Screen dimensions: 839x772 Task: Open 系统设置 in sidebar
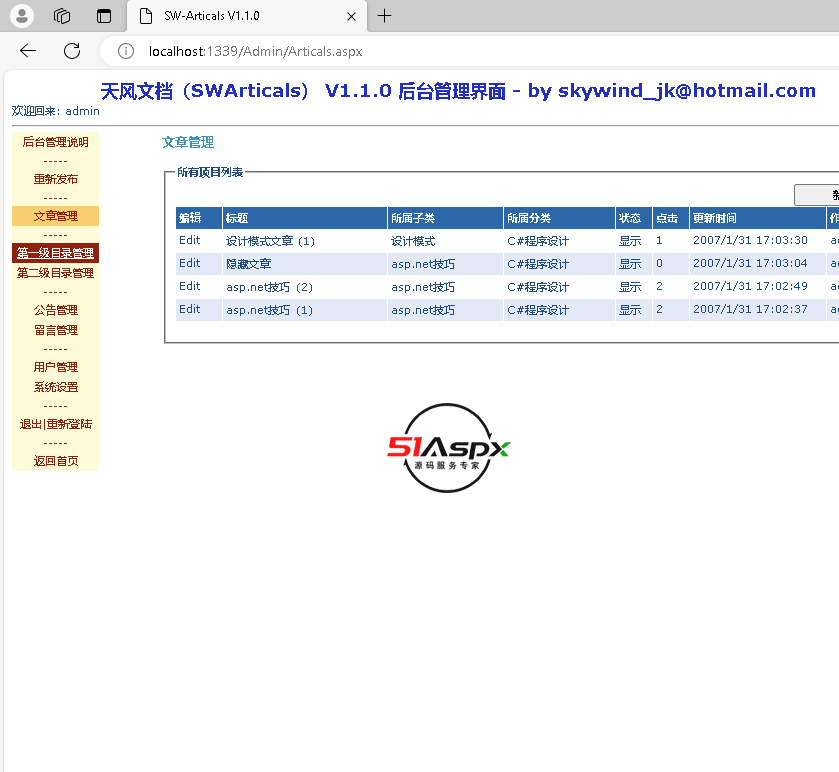coord(56,387)
